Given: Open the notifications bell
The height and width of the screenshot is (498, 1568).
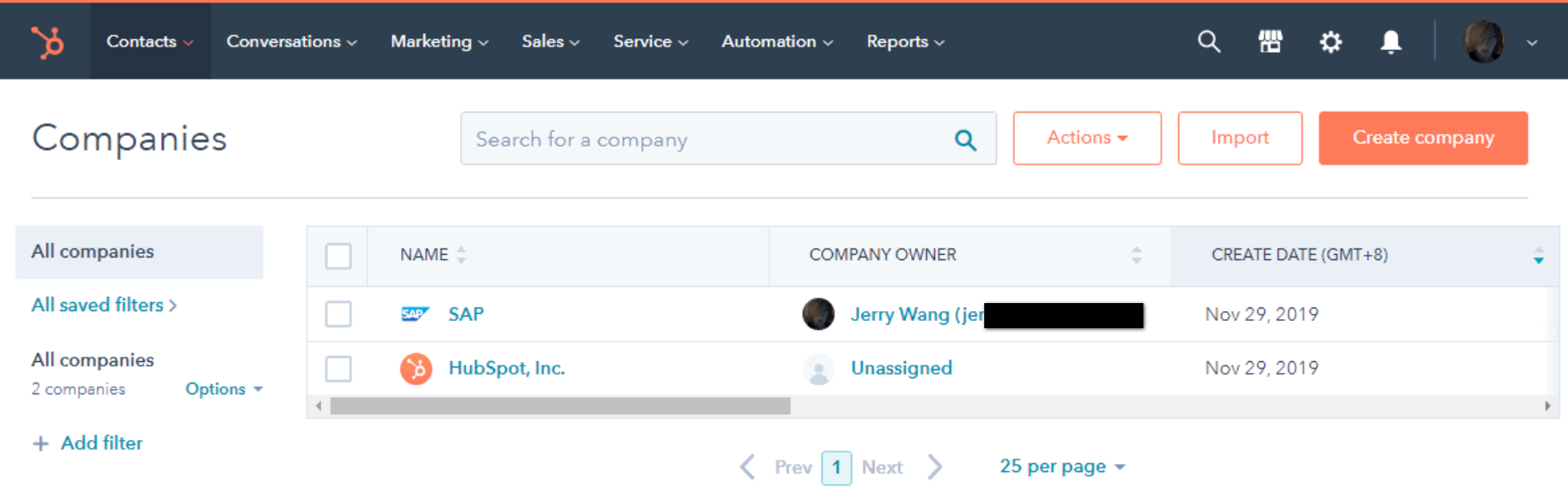Looking at the screenshot, I should (1390, 42).
